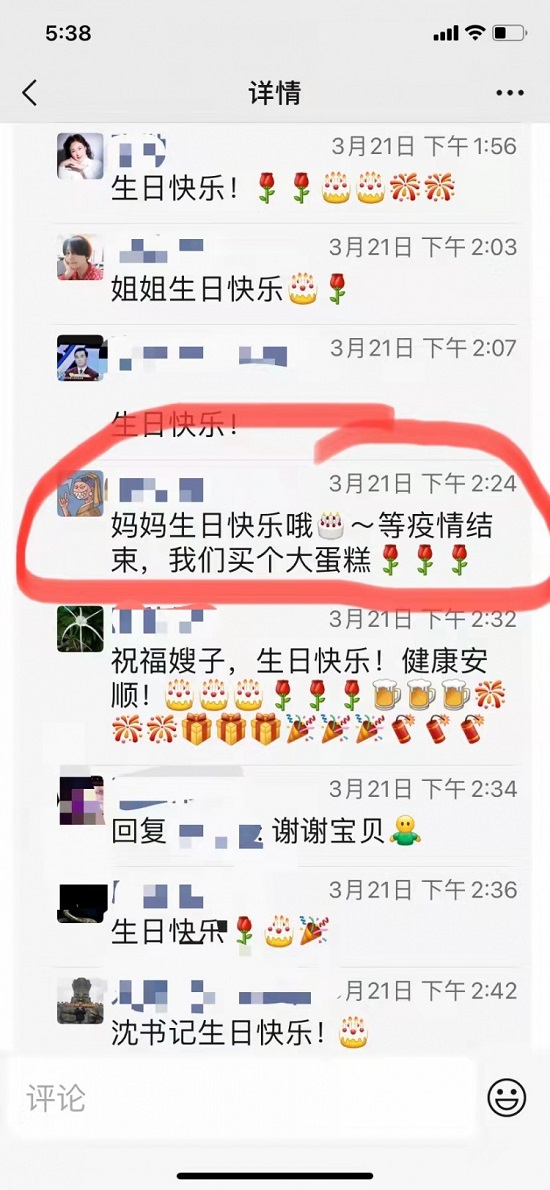The width and height of the screenshot is (550, 1190).
Task: Open the news-anchor avatar at 2:07
Action: 80,358
